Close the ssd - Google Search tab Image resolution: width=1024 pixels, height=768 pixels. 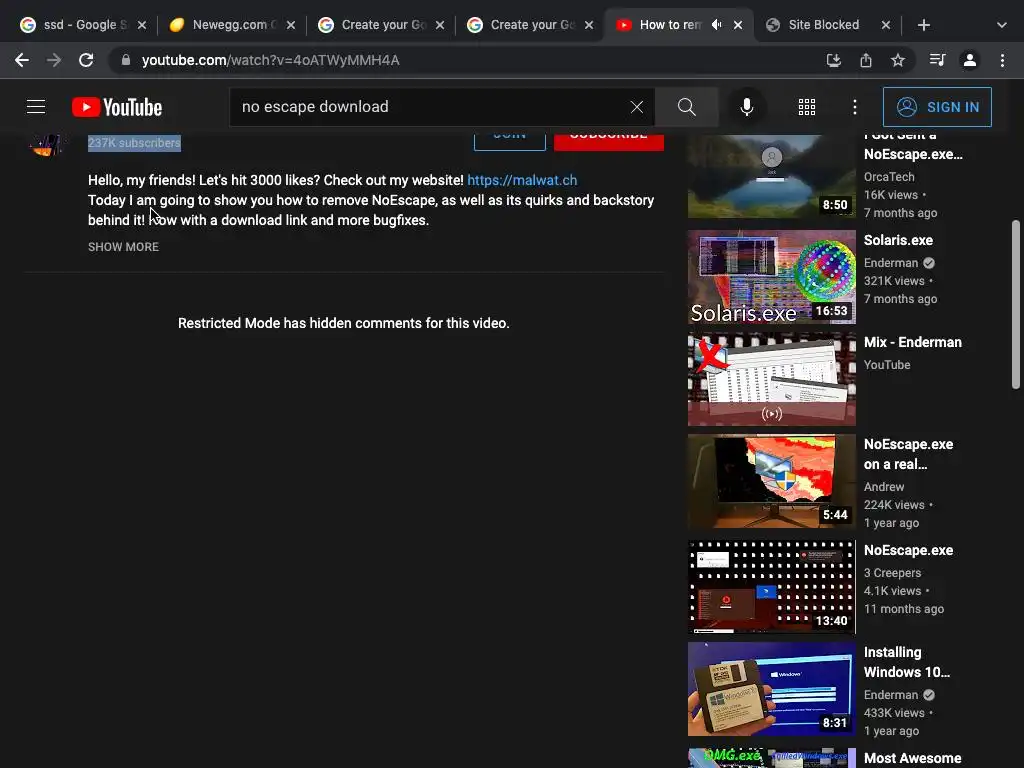[x=142, y=25]
